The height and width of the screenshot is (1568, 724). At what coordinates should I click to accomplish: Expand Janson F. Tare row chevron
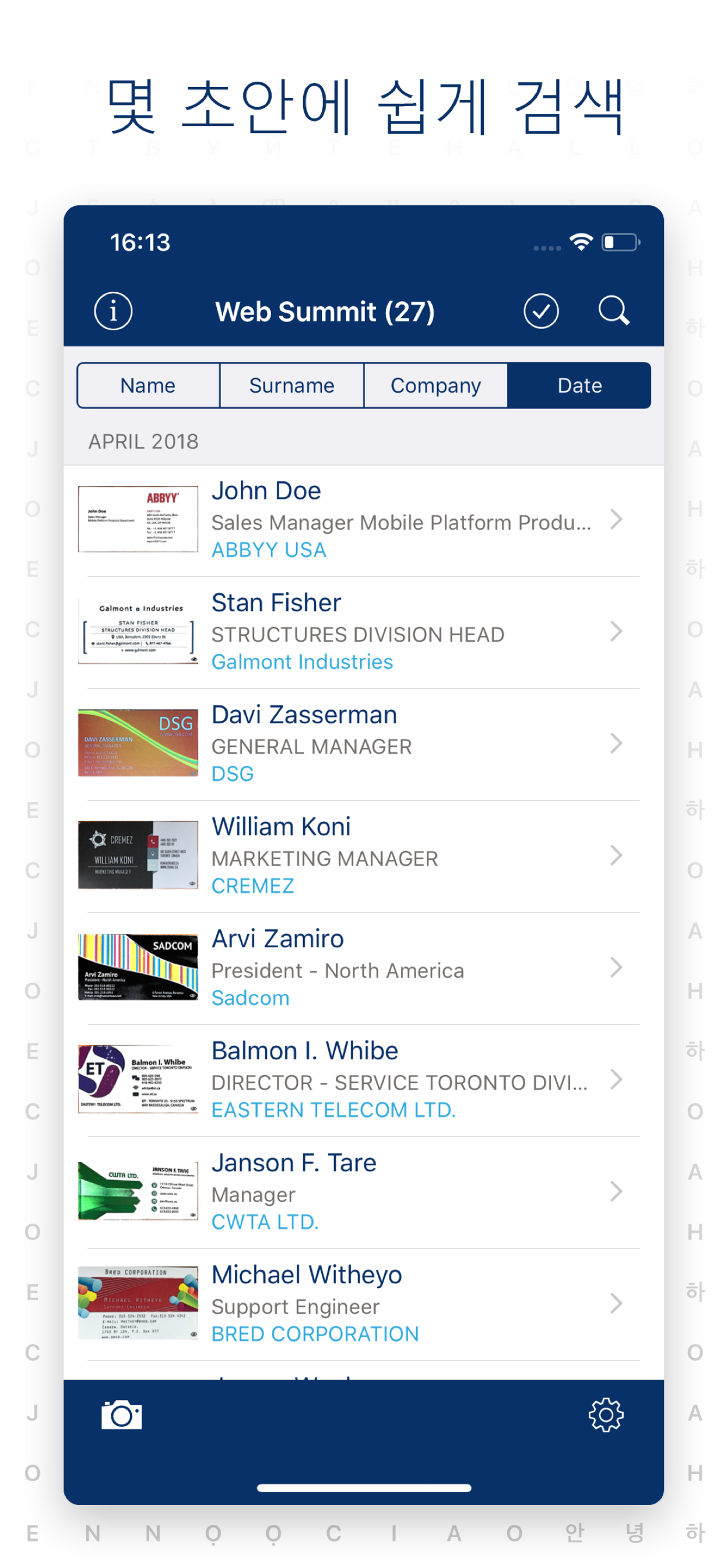point(616,1191)
